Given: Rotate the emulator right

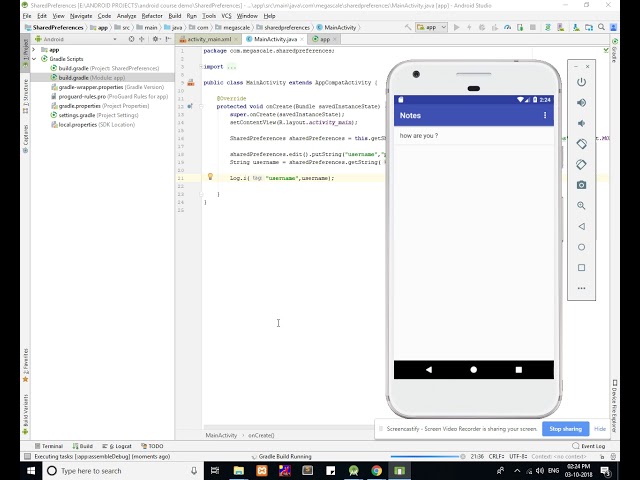Looking at the screenshot, I should point(581,164).
